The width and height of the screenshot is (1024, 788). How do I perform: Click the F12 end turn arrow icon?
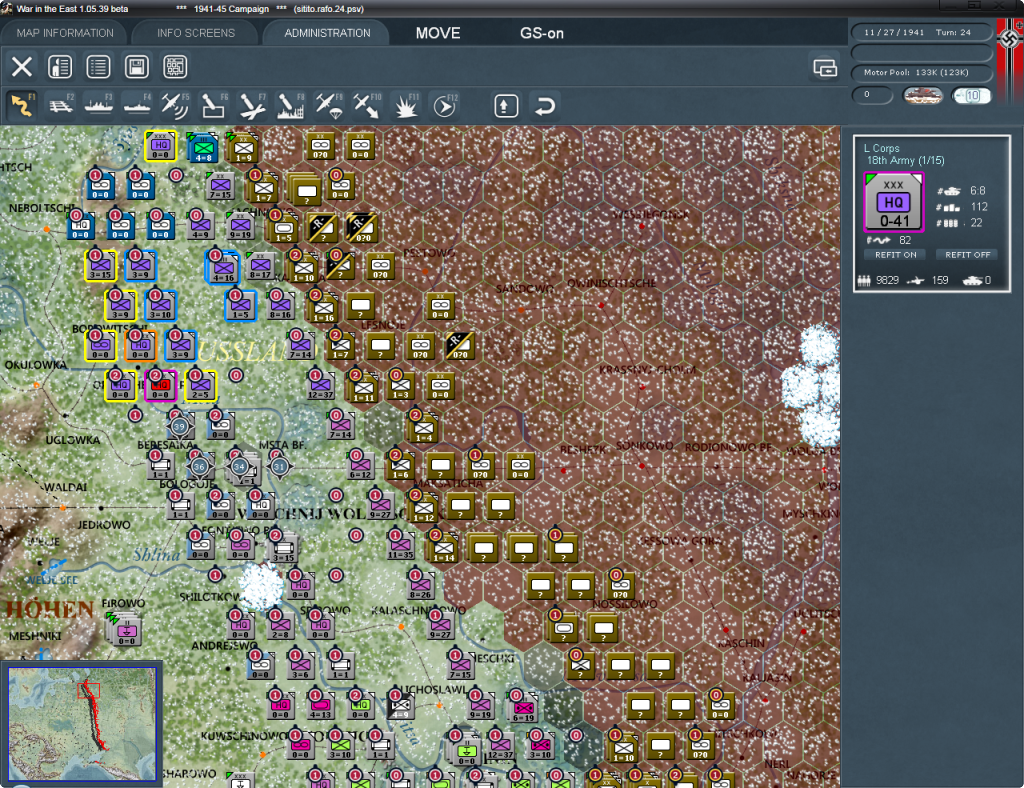444,105
